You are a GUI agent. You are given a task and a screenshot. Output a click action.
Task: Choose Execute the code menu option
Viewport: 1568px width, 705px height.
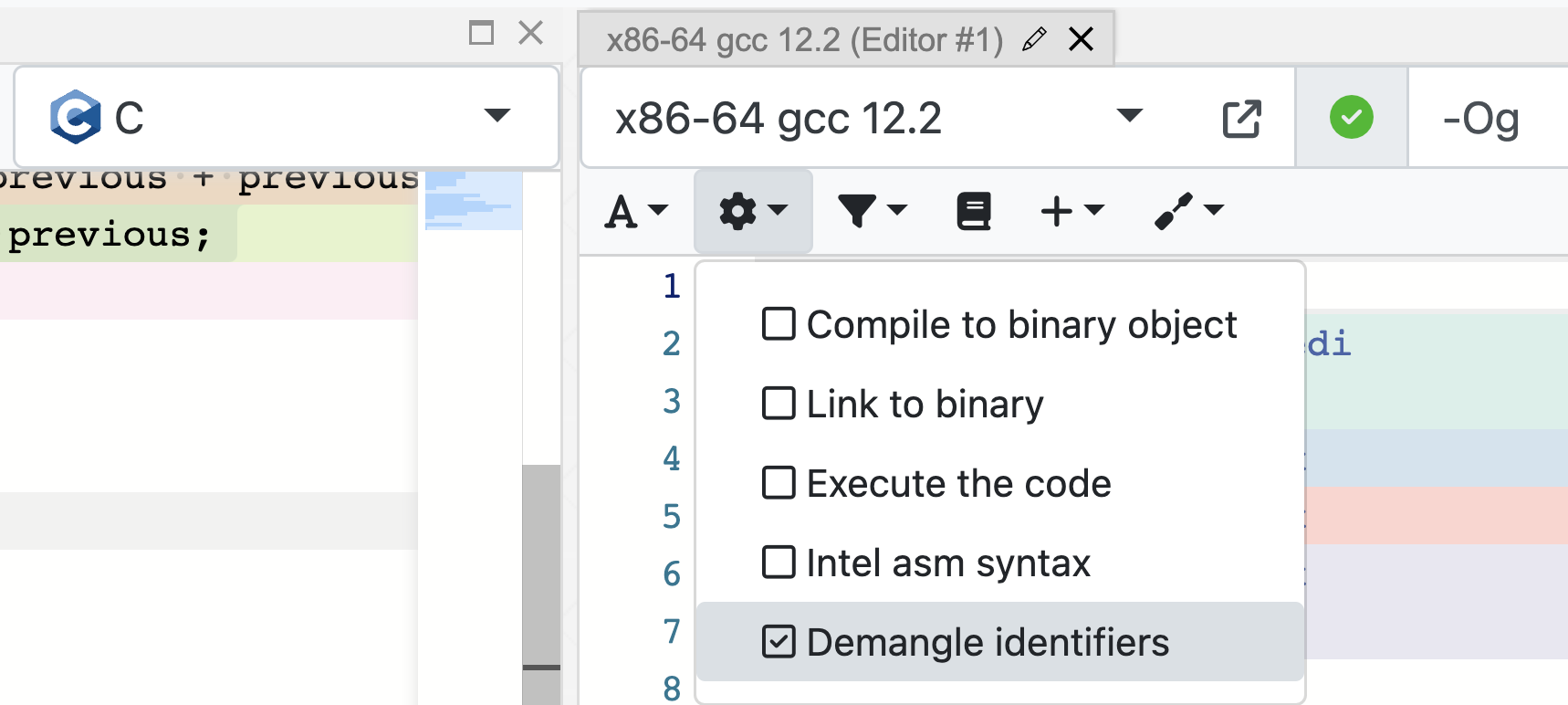pyautogui.click(x=958, y=484)
